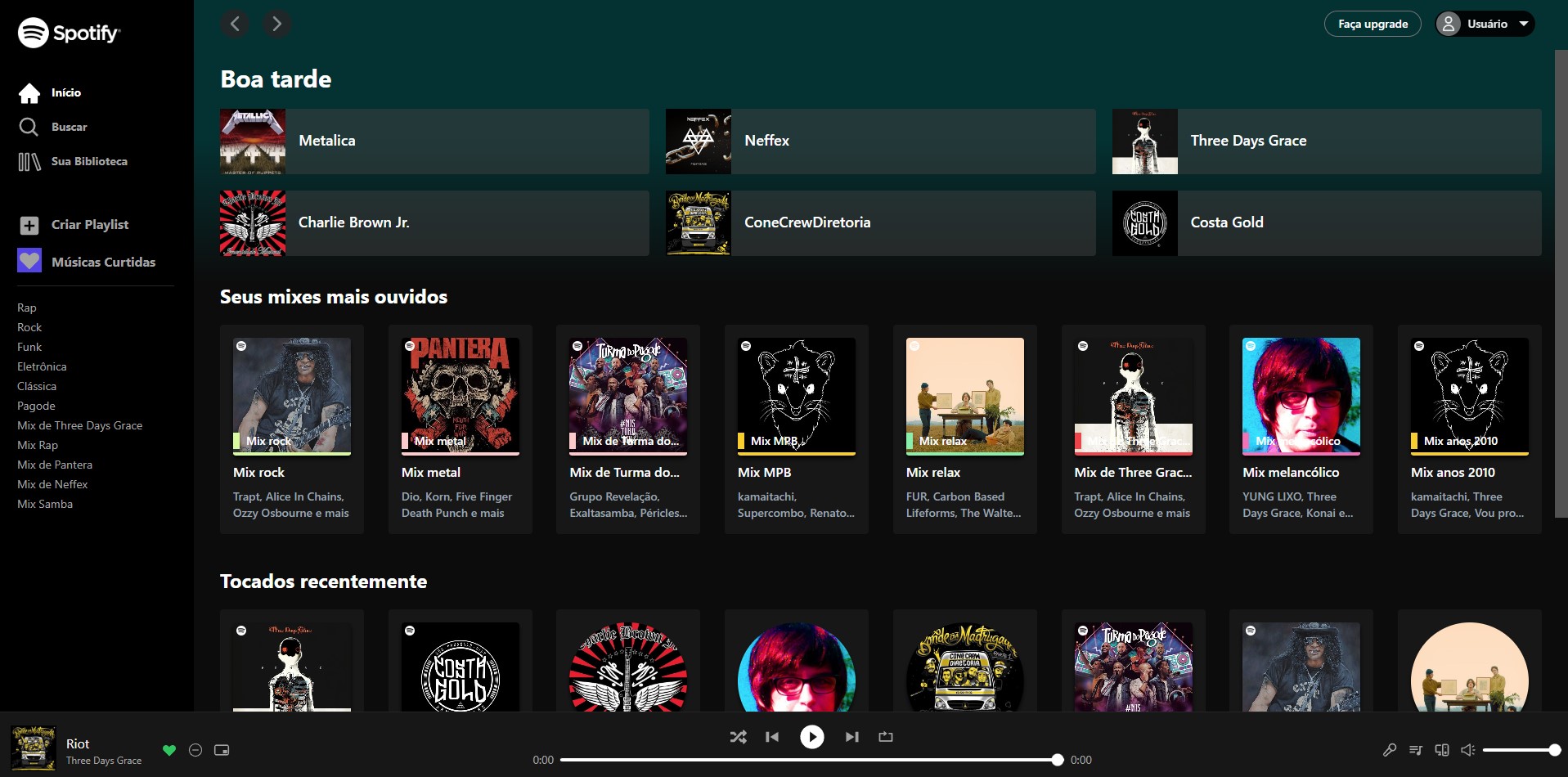Open the Metalica shortcut card

pyautogui.click(x=434, y=141)
